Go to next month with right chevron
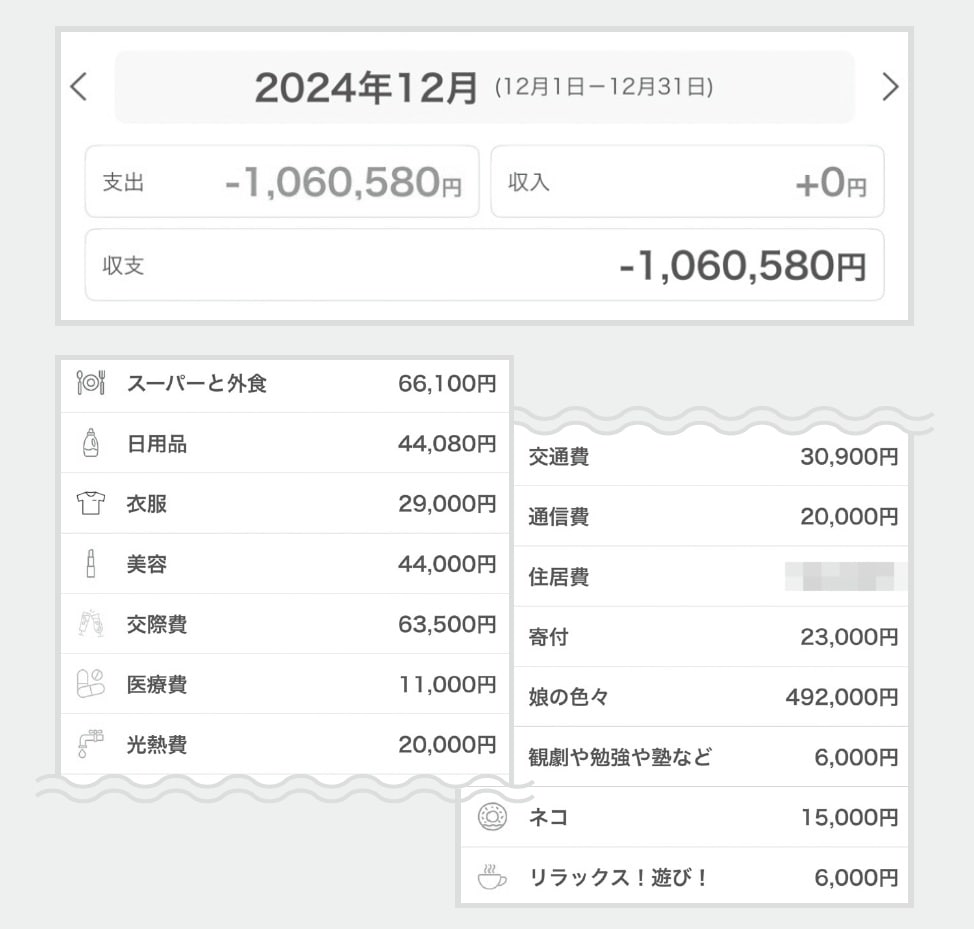974x929 pixels. [x=889, y=88]
